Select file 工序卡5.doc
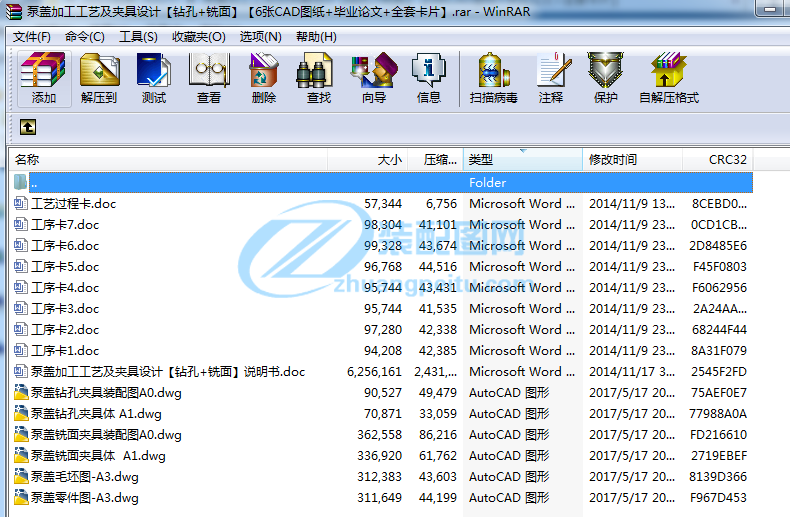The width and height of the screenshot is (790, 517). coord(65,267)
